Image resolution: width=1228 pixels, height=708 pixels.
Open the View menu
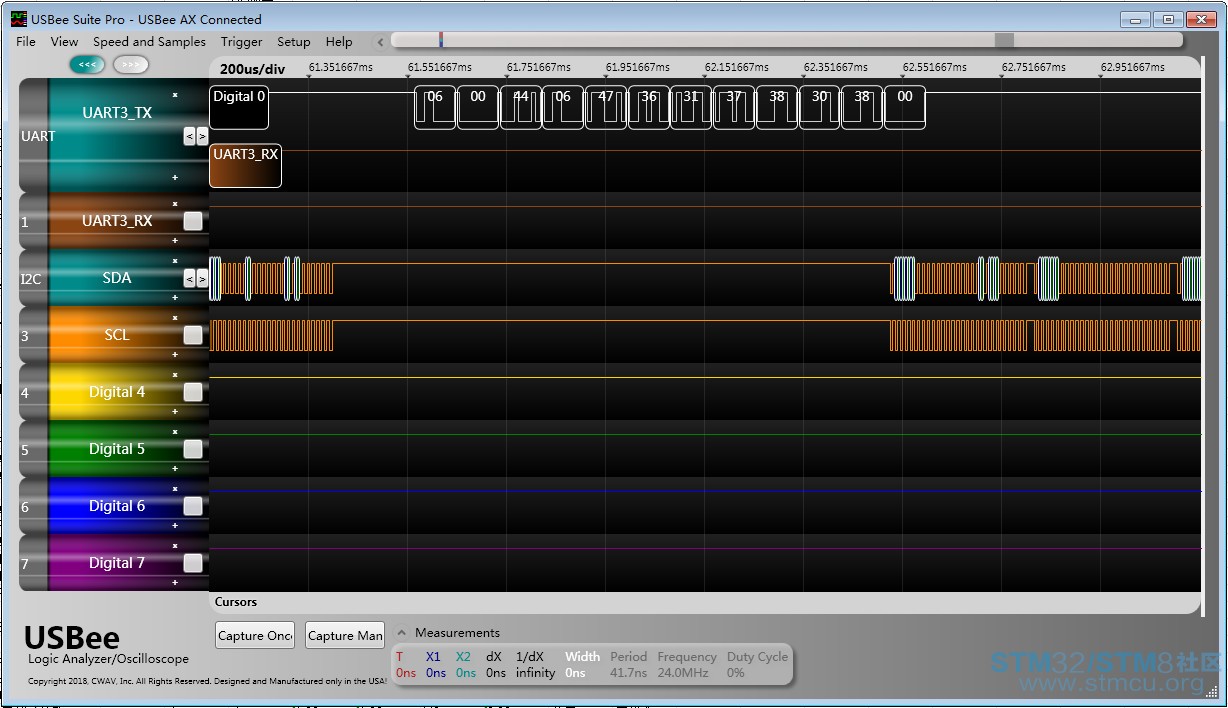(x=64, y=42)
